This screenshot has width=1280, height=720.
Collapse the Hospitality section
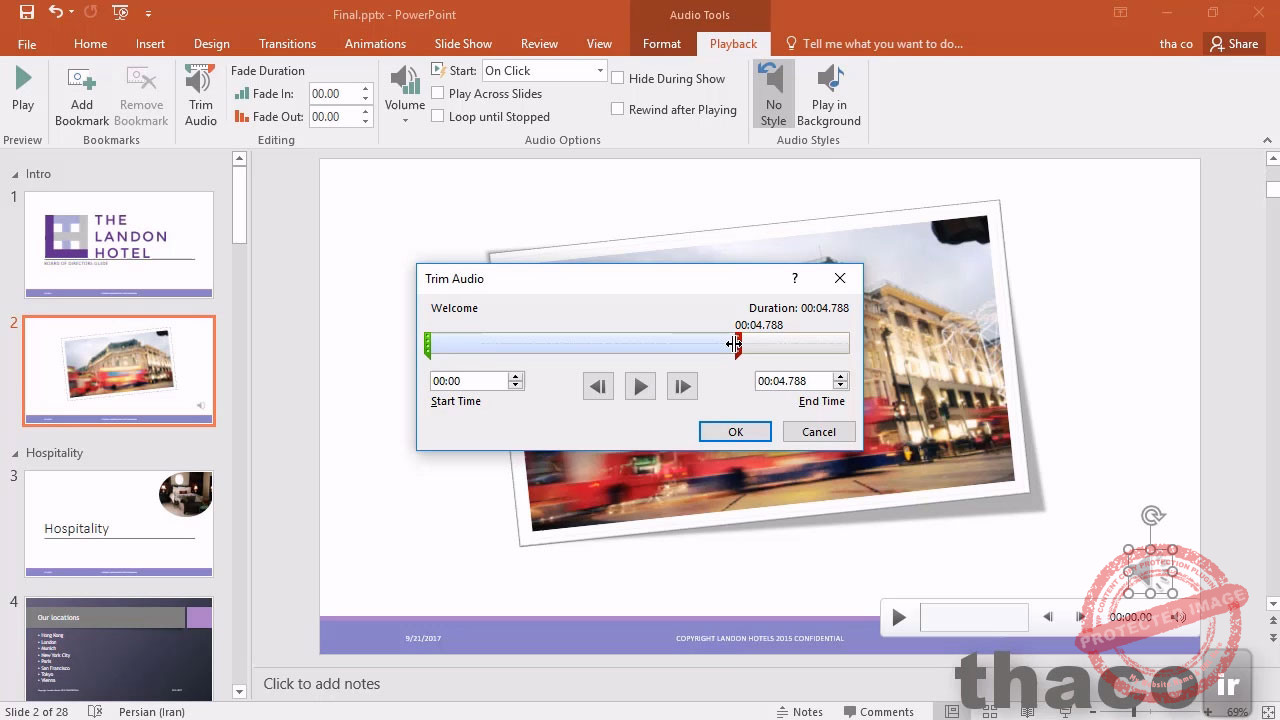[15, 453]
